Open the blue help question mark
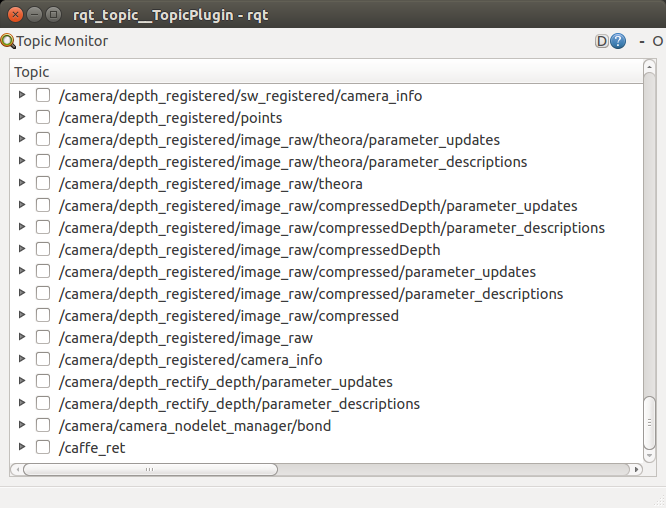This screenshot has width=666, height=508. [618, 41]
